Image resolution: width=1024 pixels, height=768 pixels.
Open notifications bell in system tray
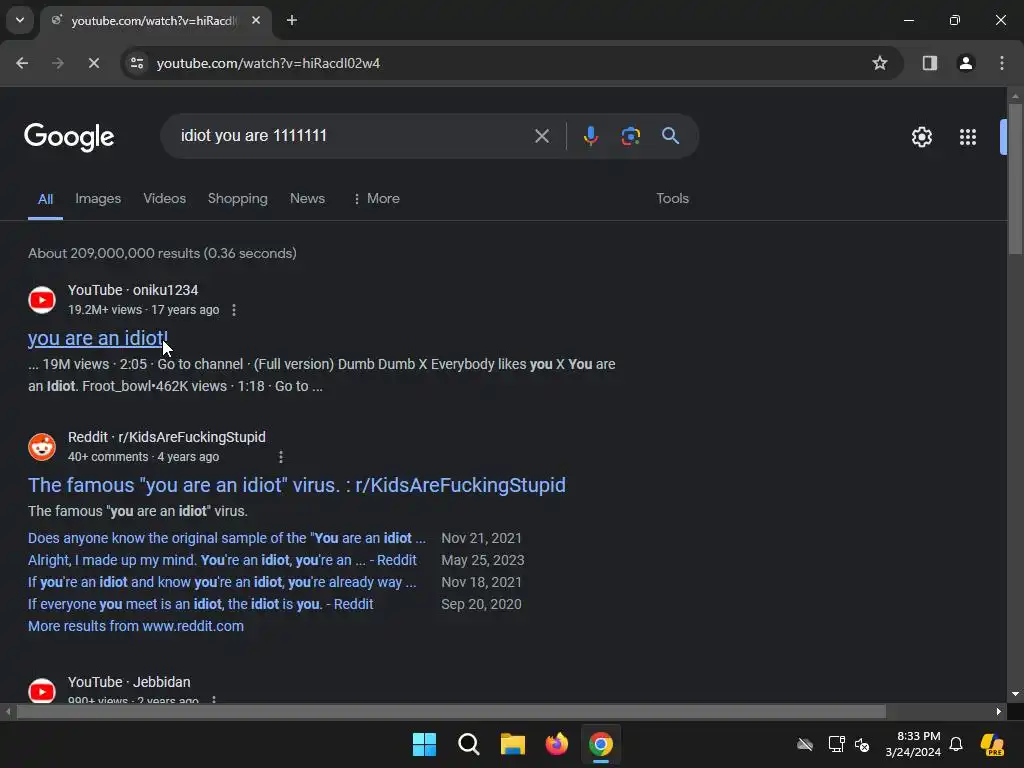point(956,744)
